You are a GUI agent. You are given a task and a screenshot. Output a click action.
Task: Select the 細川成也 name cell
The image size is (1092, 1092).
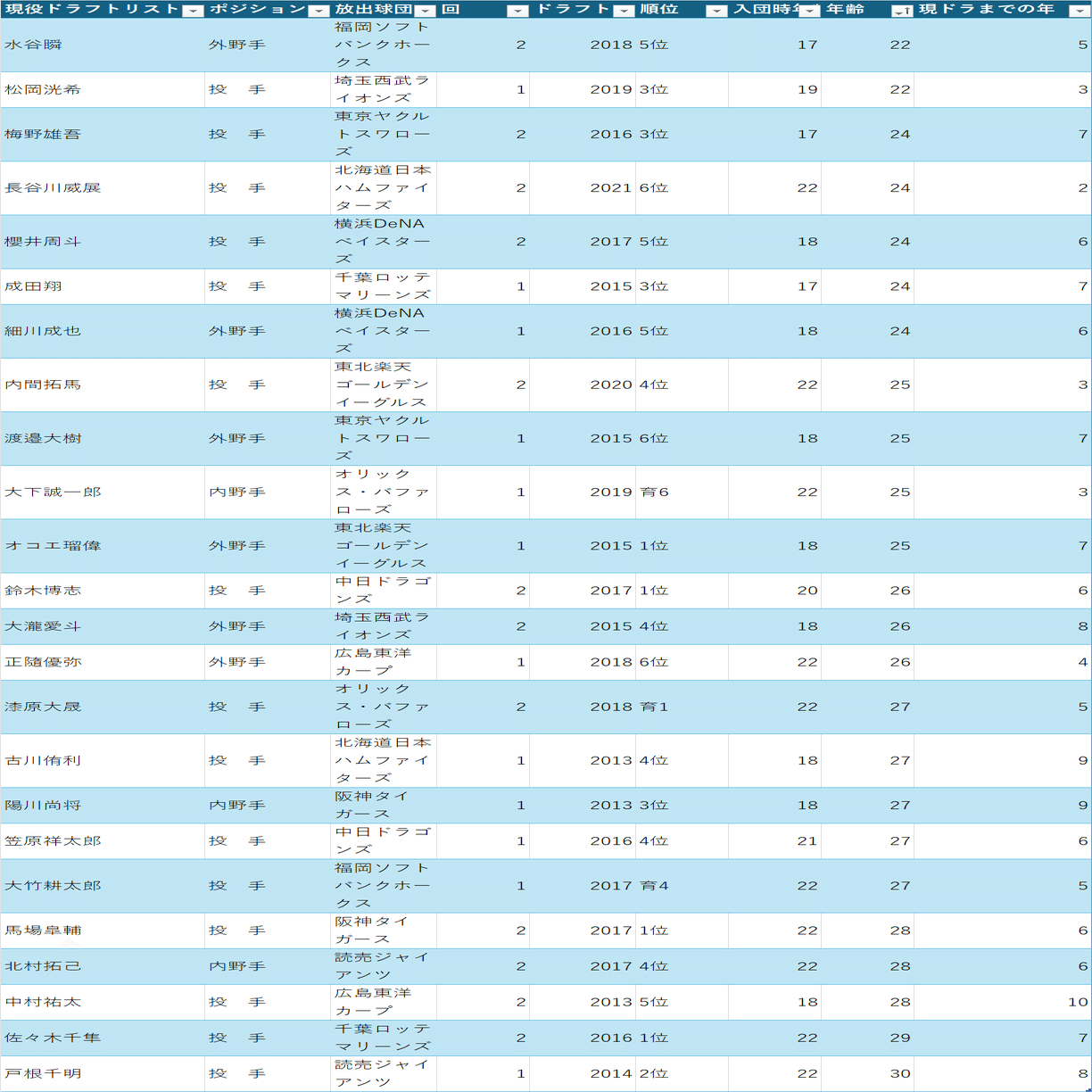click(x=103, y=331)
